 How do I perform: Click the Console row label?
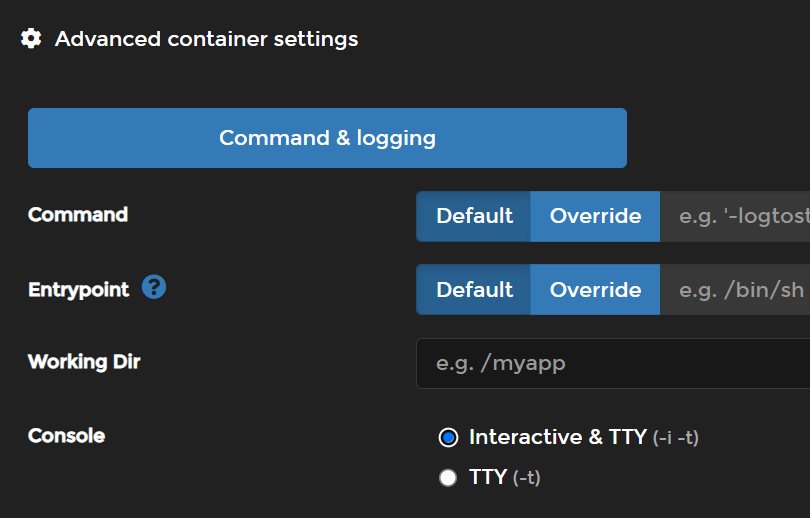click(66, 436)
